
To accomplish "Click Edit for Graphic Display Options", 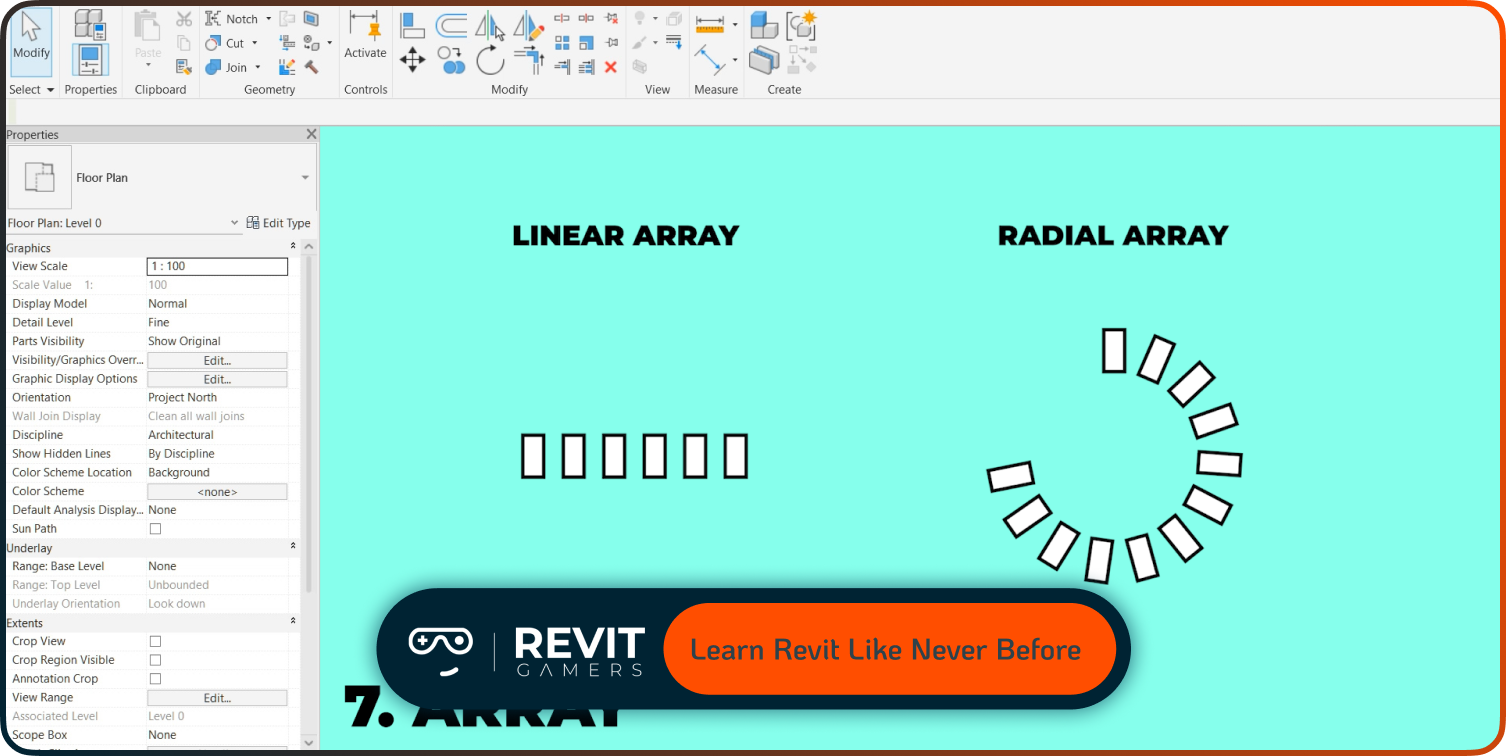I will 217,379.
